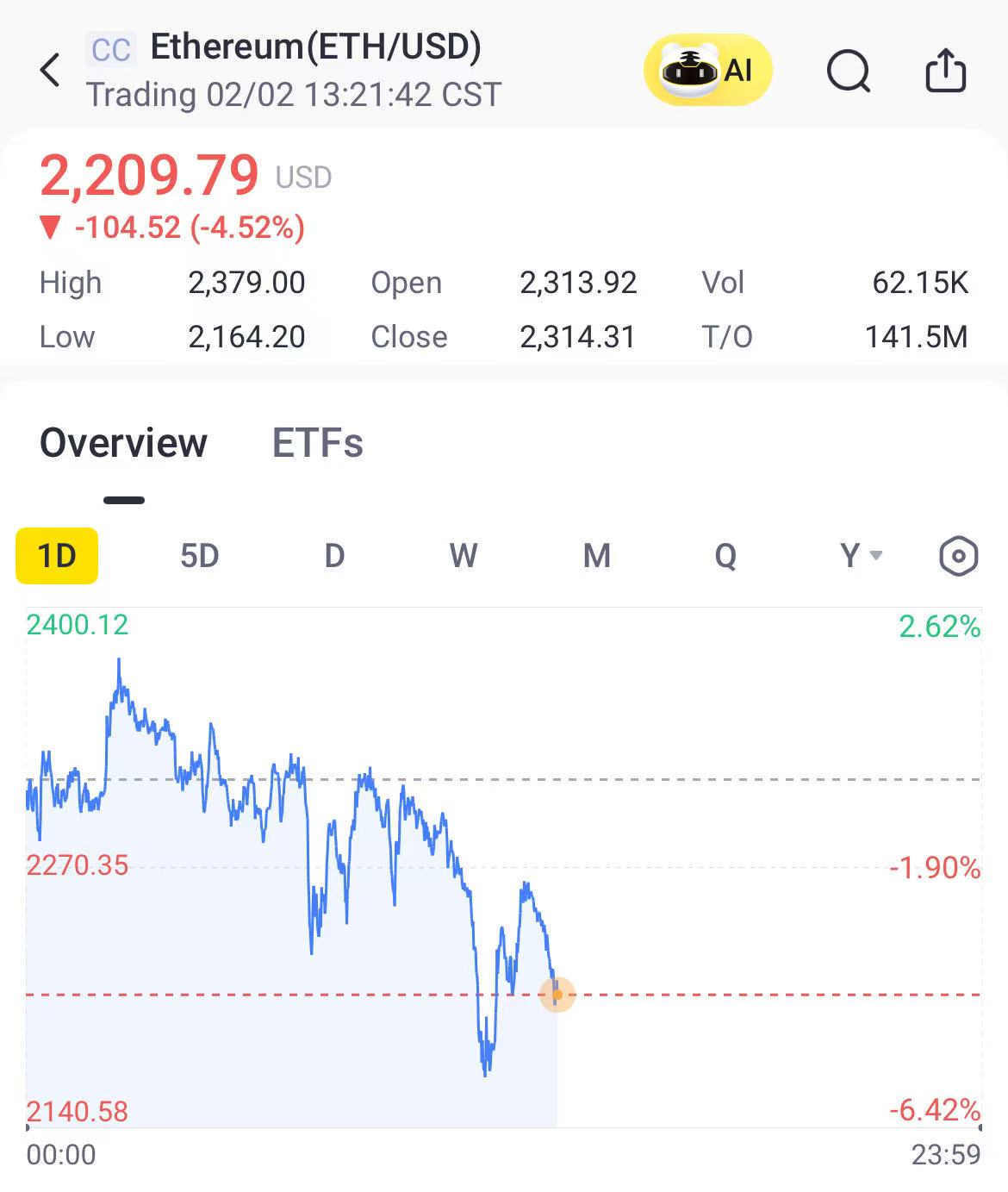Tap the 2,209.79 current price
The width and height of the screenshot is (1008, 1192).
pos(149,175)
